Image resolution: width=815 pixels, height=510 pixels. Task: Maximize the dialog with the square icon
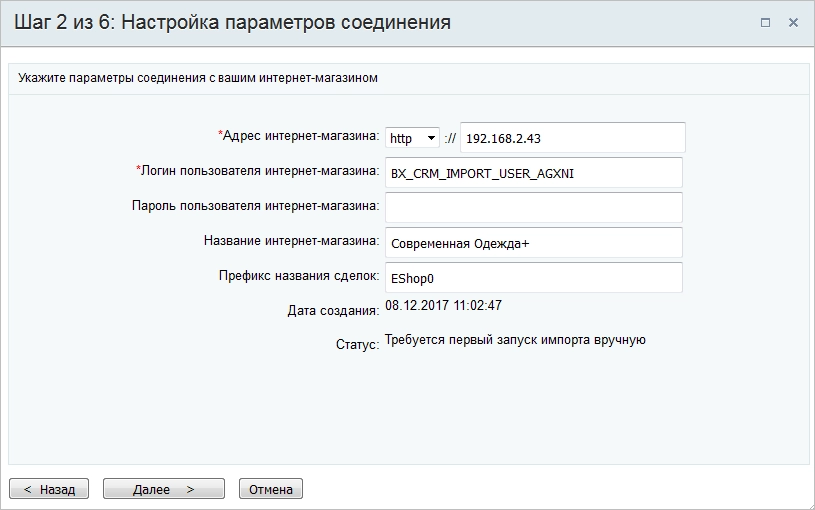(765, 22)
